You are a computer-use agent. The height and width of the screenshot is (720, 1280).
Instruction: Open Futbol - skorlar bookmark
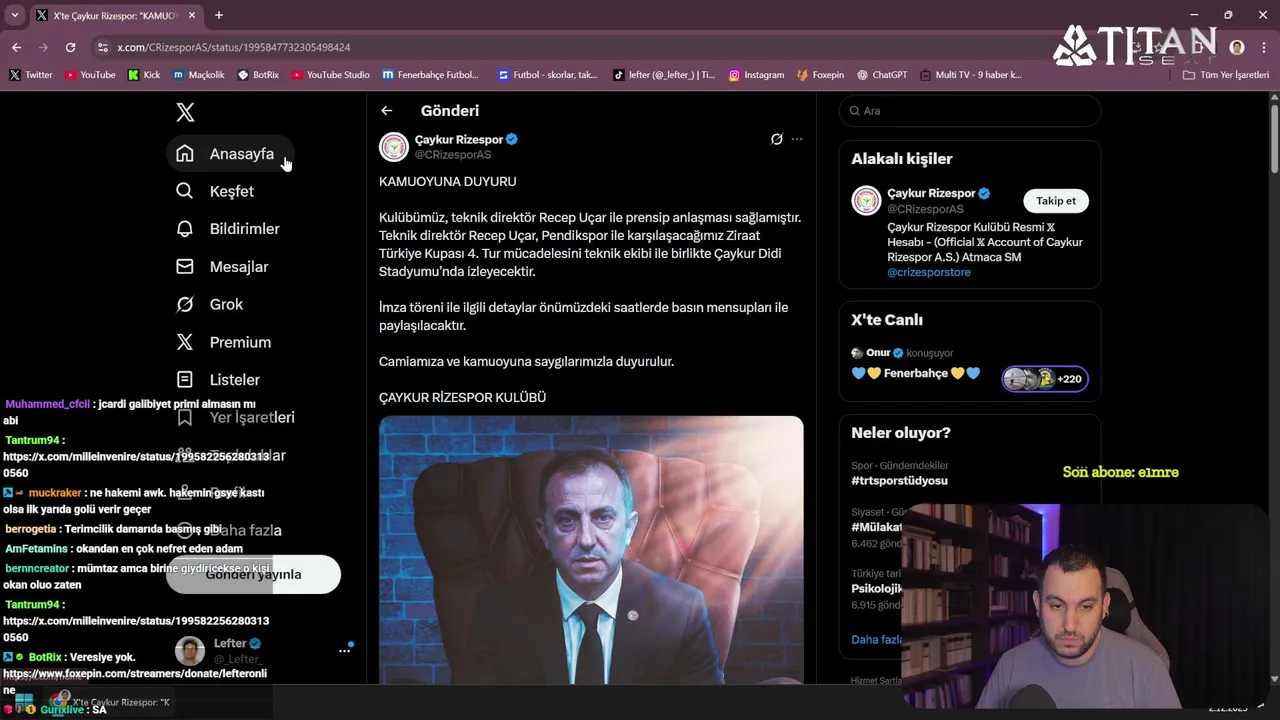click(547, 75)
